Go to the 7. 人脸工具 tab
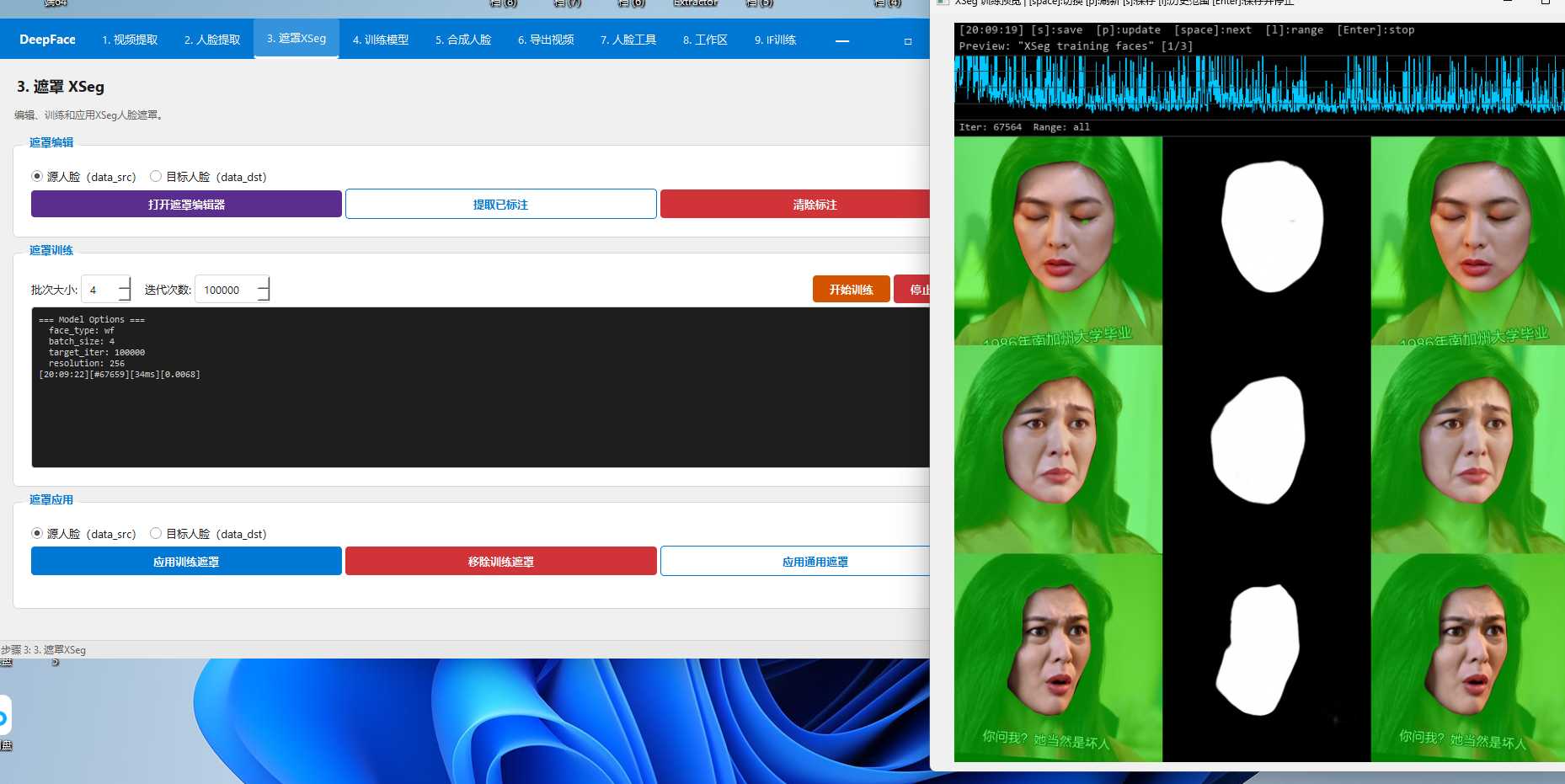The height and width of the screenshot is (784, 1565). tap(628, 40)
